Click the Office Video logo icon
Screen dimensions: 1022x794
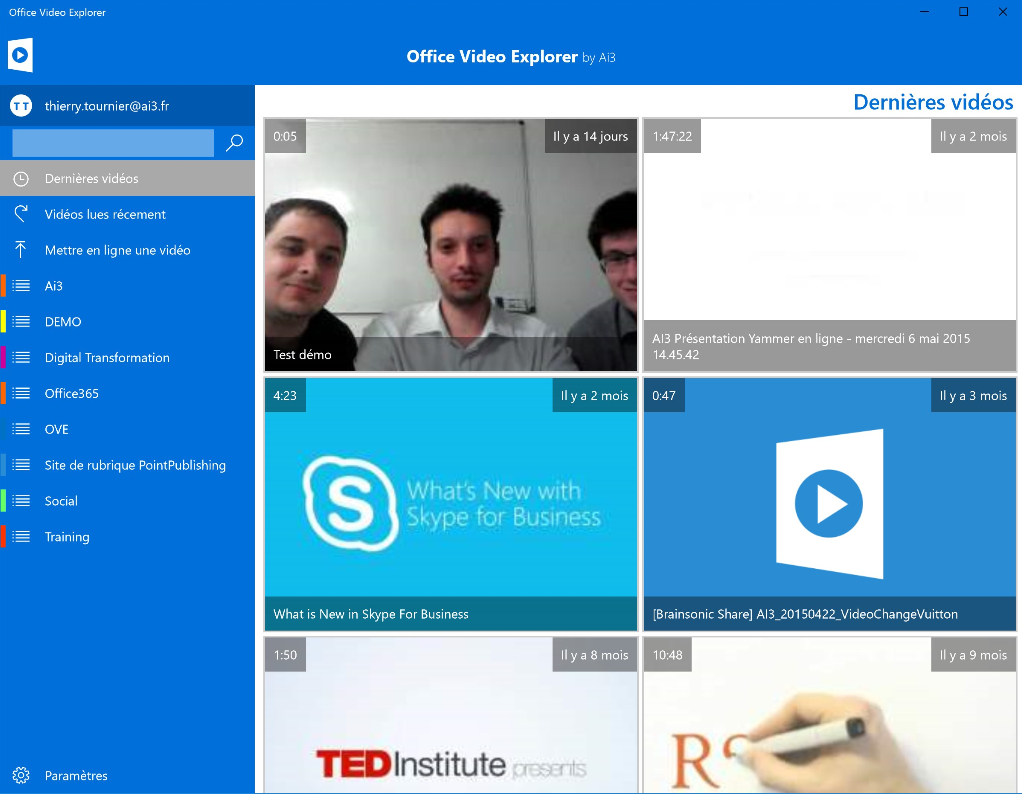pos(21,55)
